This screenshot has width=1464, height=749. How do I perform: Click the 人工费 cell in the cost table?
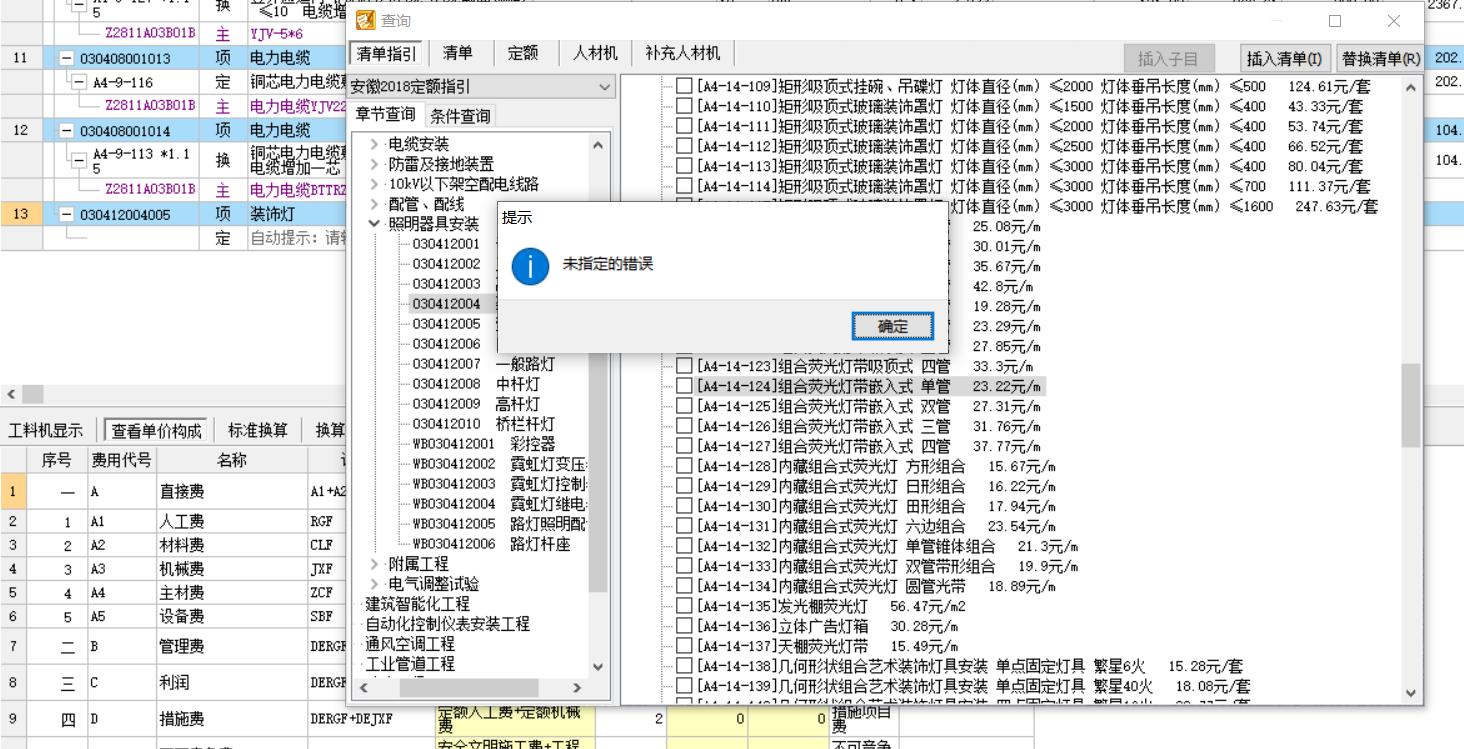[x=231, y=522]
